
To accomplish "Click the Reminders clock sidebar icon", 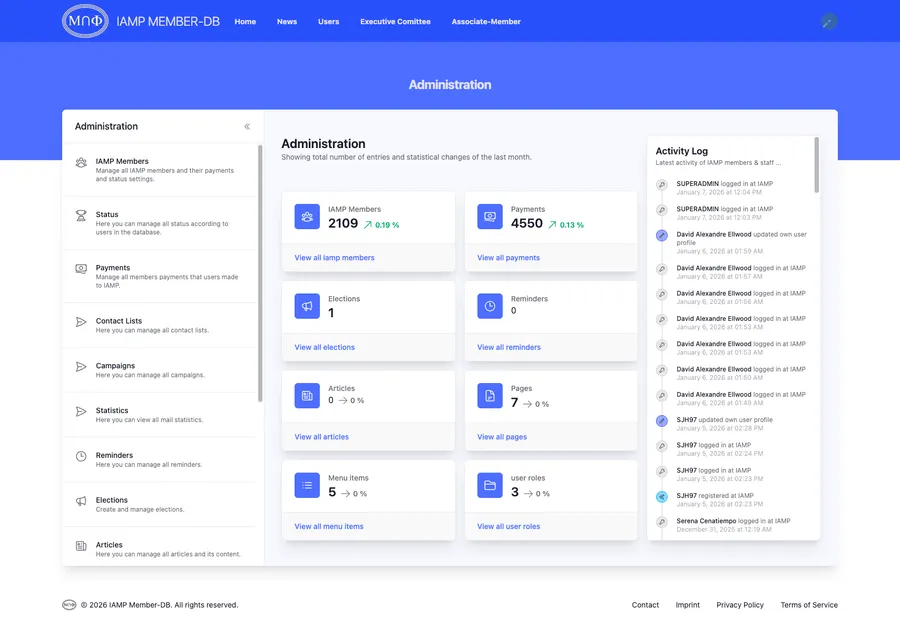I will pyautogui.click(x=81, y=456).
